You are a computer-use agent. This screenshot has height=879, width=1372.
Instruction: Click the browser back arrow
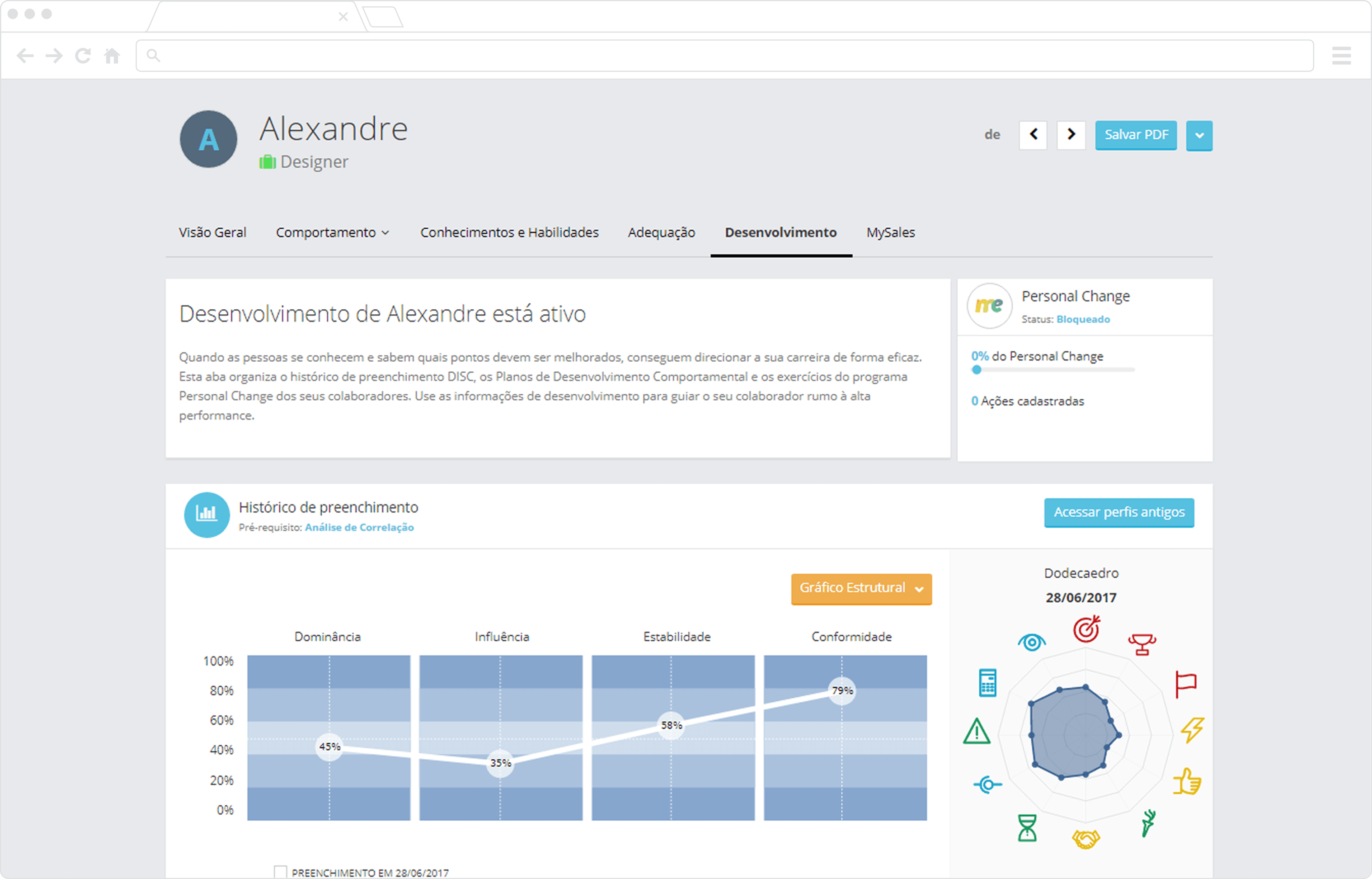coord(25,55)
